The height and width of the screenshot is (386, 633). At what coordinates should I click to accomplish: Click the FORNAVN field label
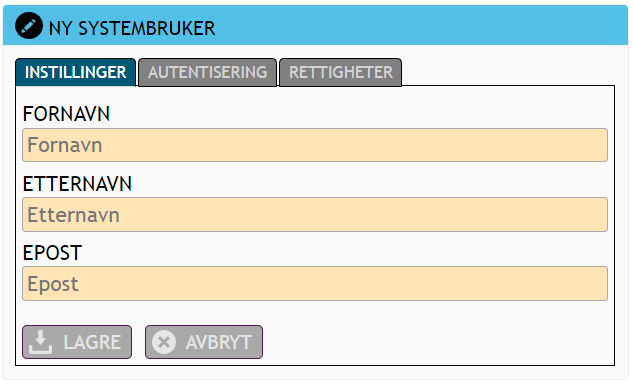(x=66, y=114)
